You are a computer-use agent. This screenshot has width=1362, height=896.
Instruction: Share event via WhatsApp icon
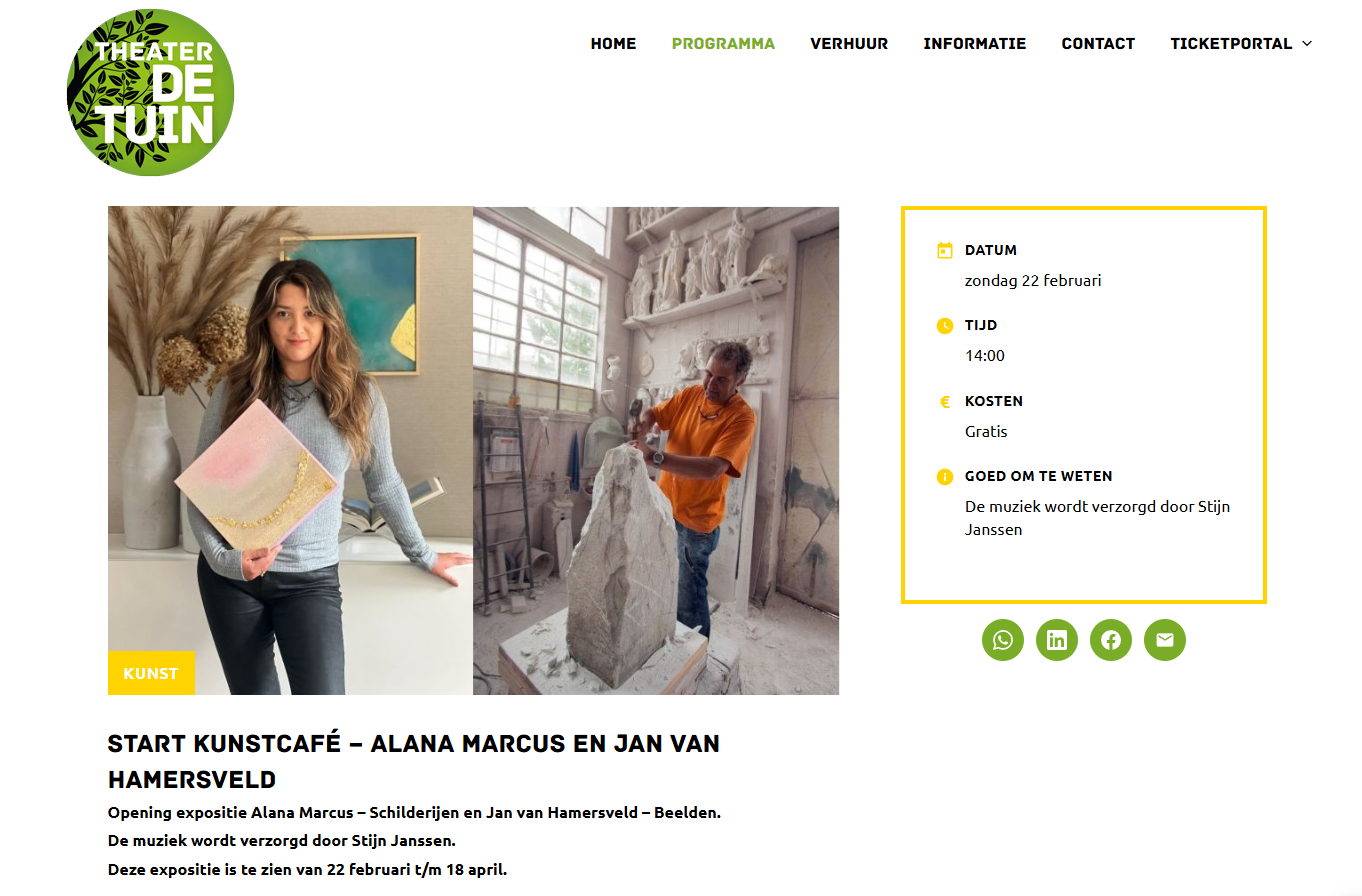point(1003,640)
